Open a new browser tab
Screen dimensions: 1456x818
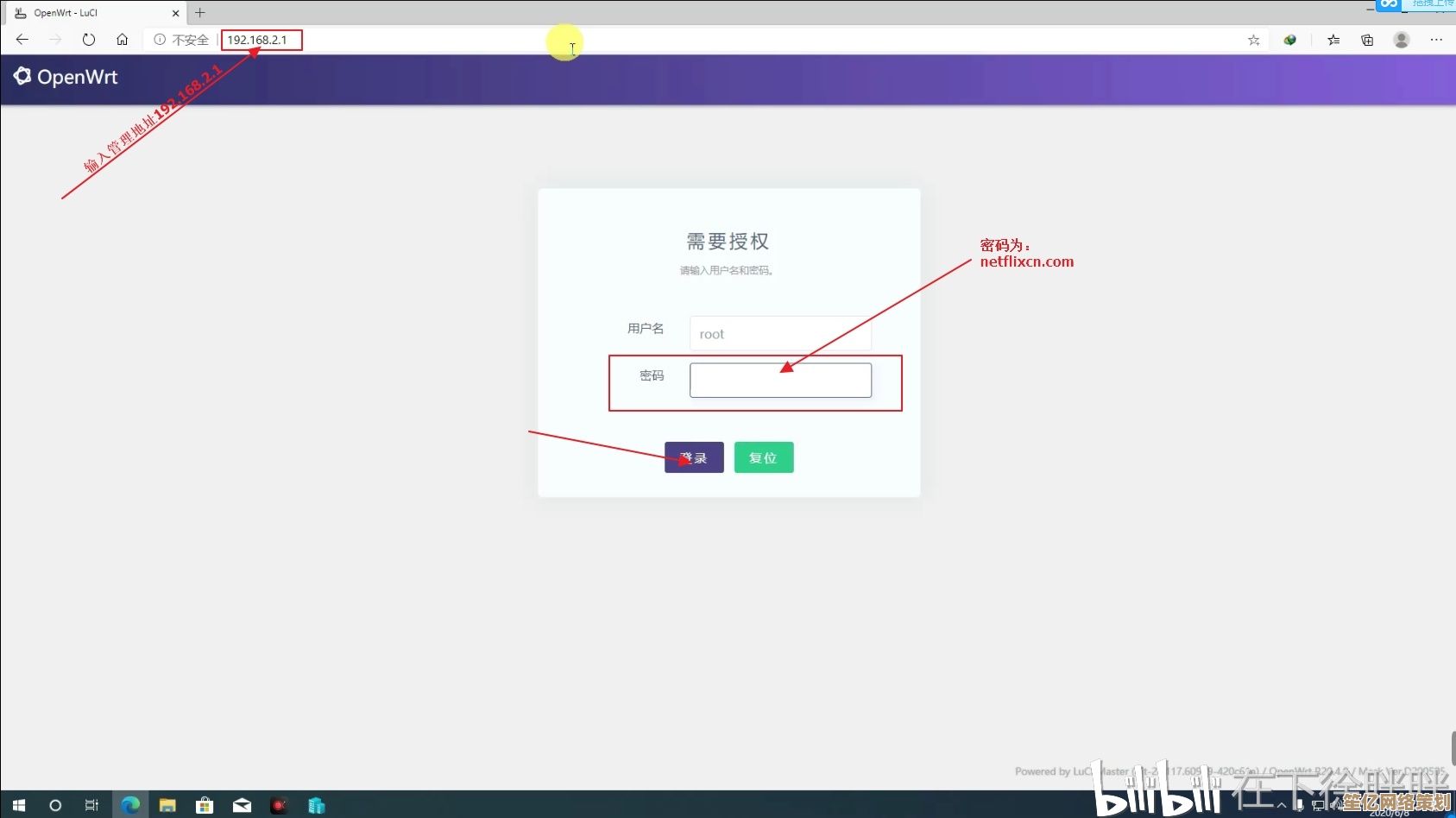tap(200, 13)
